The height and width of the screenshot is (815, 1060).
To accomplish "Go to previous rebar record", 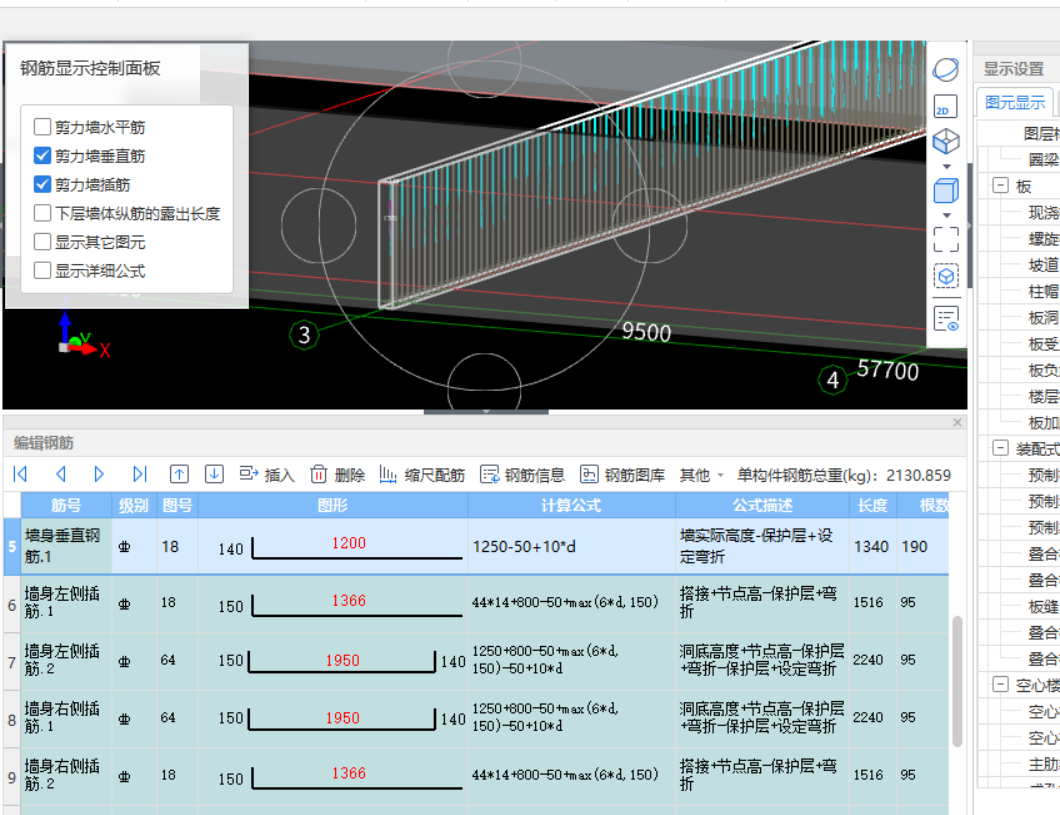I will tap(60, 474).
